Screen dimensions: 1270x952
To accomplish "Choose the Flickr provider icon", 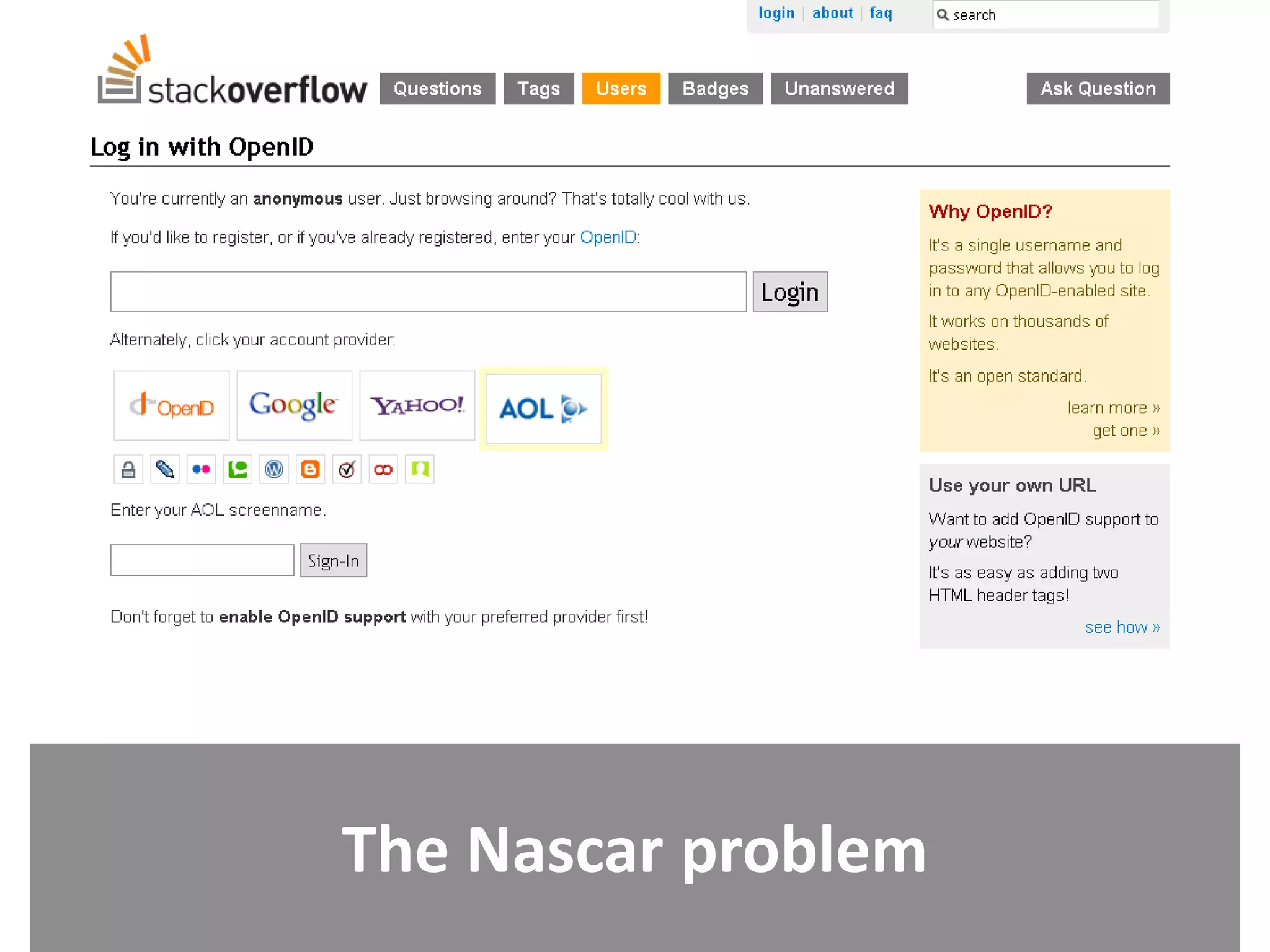I will click(x=201, y=469).
